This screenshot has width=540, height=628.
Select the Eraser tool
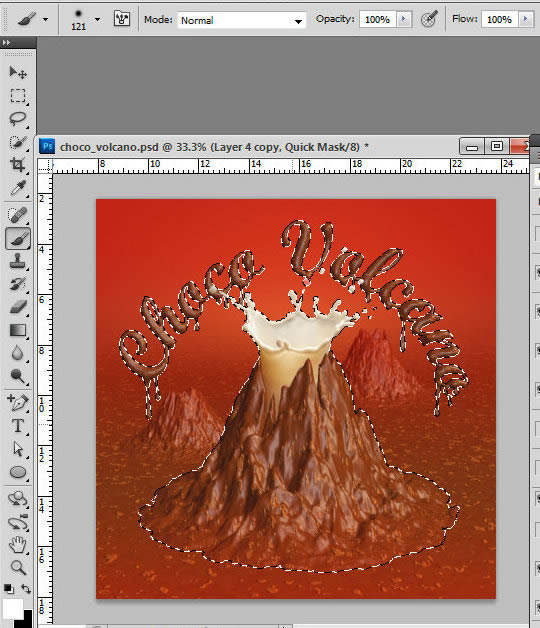18,307
